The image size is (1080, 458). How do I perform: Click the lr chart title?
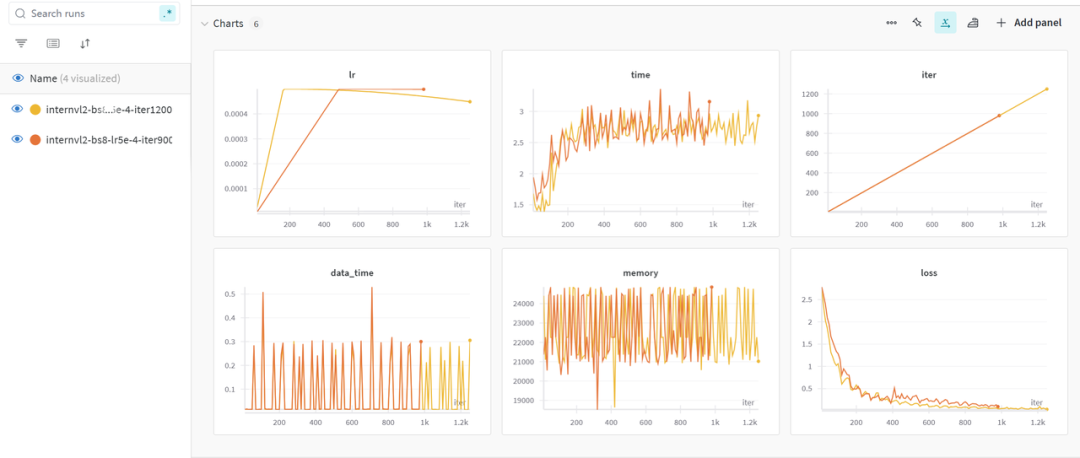(352, 74)
